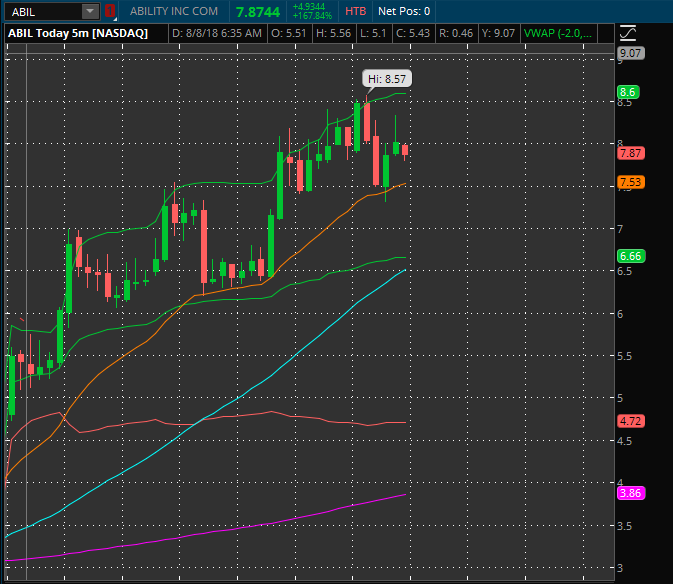Image resolution: width=673 pixels, height=584 pixels.
Task: Open the ABIL symbol dropdown arrow
Action: tap(90, 11)
